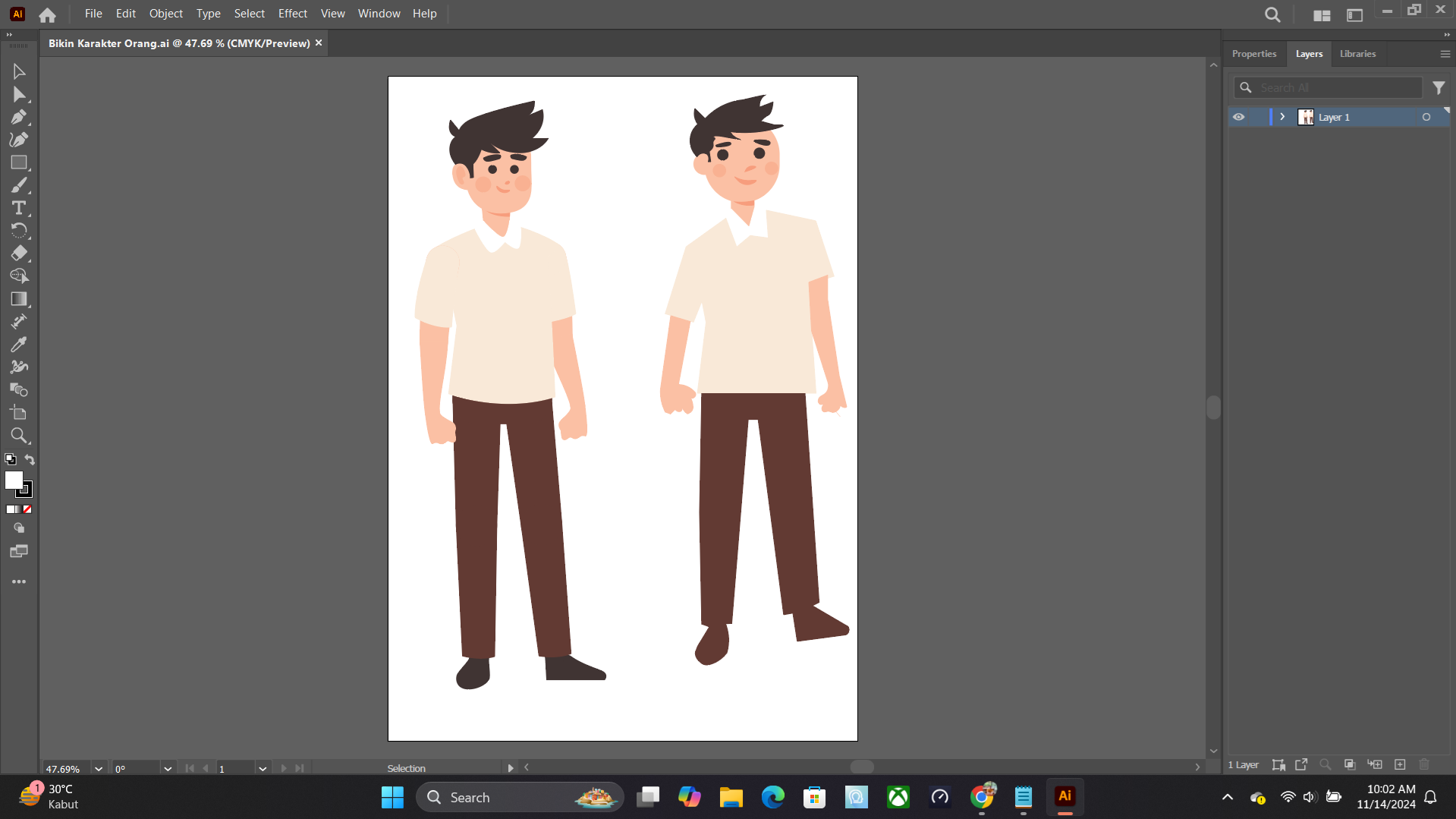Select the Gradient tool
The width and height of the screenshot is (1456, 819).
pyautogui.click(x=19, y=299)
